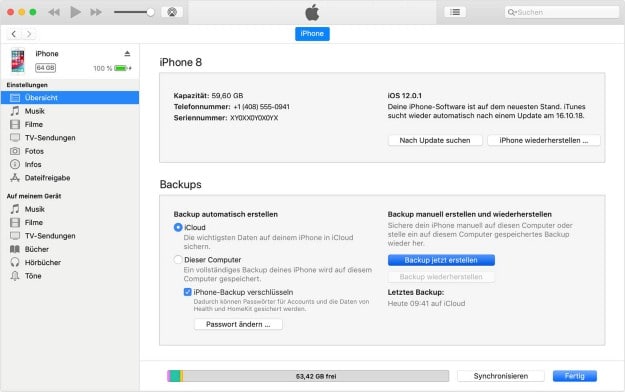The image size is (625, 392).
Task: Open TV-Sendungen under Auf meinem Gerät
Action: 70,236
